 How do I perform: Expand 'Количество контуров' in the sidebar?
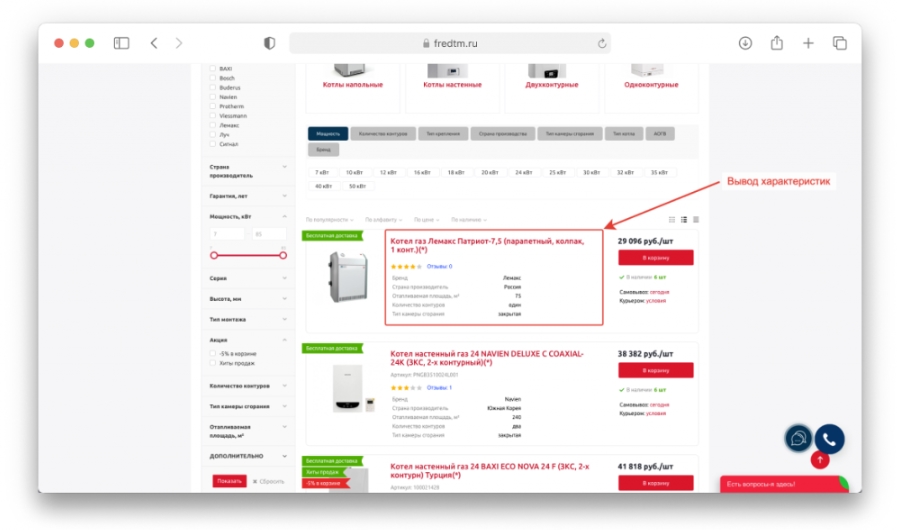(x=248, y=386)
